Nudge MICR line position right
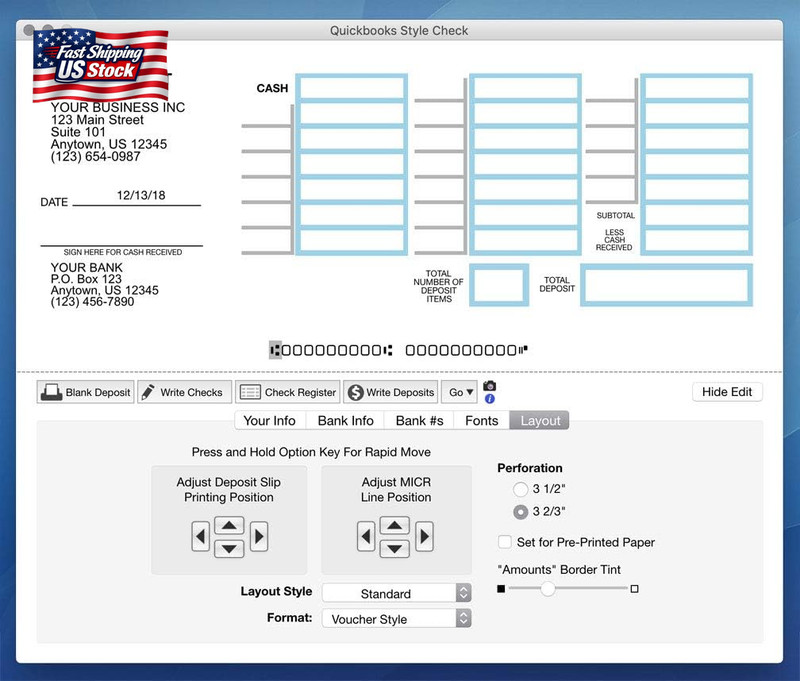800x681 pixels. point(424,536)
